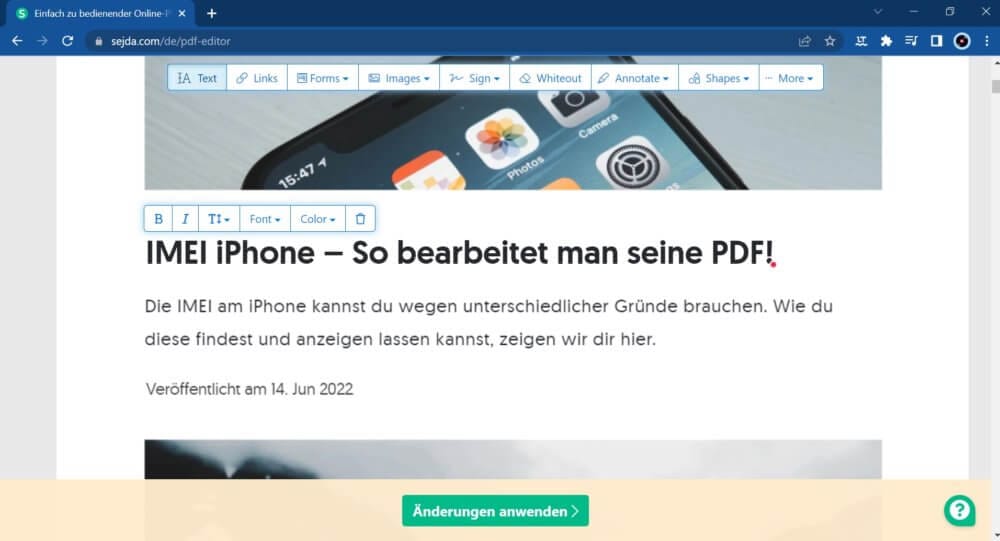Click the paragraph starting 'Die IMEI am iPhone'
The width and height of the screenshot is (1000, 541).
point(489,323)
